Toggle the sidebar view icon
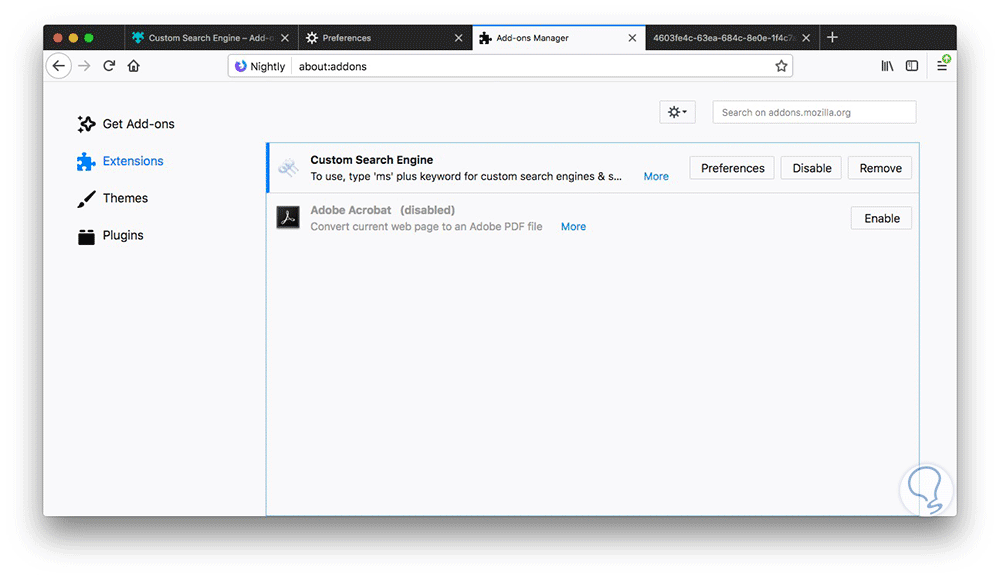 912,66
